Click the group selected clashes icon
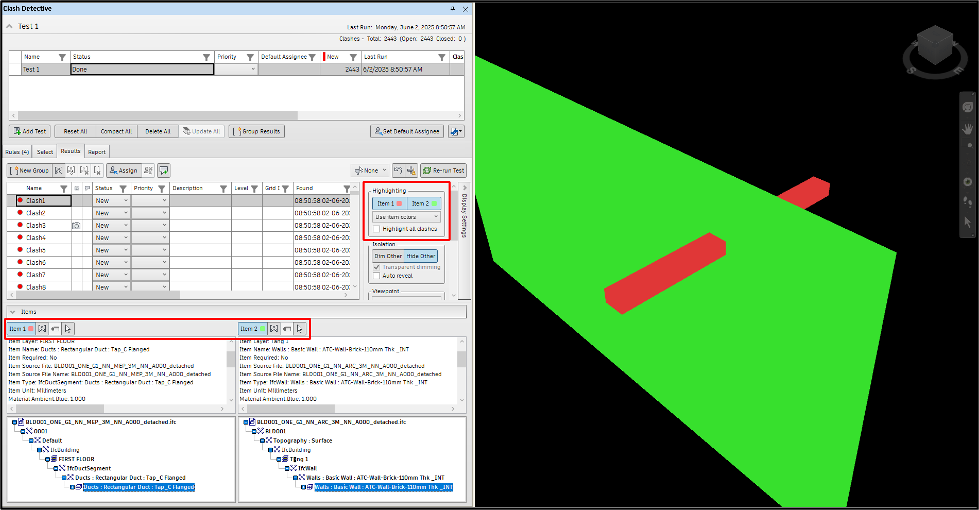This screenshot has height=510, width=979. click(59, 170)
